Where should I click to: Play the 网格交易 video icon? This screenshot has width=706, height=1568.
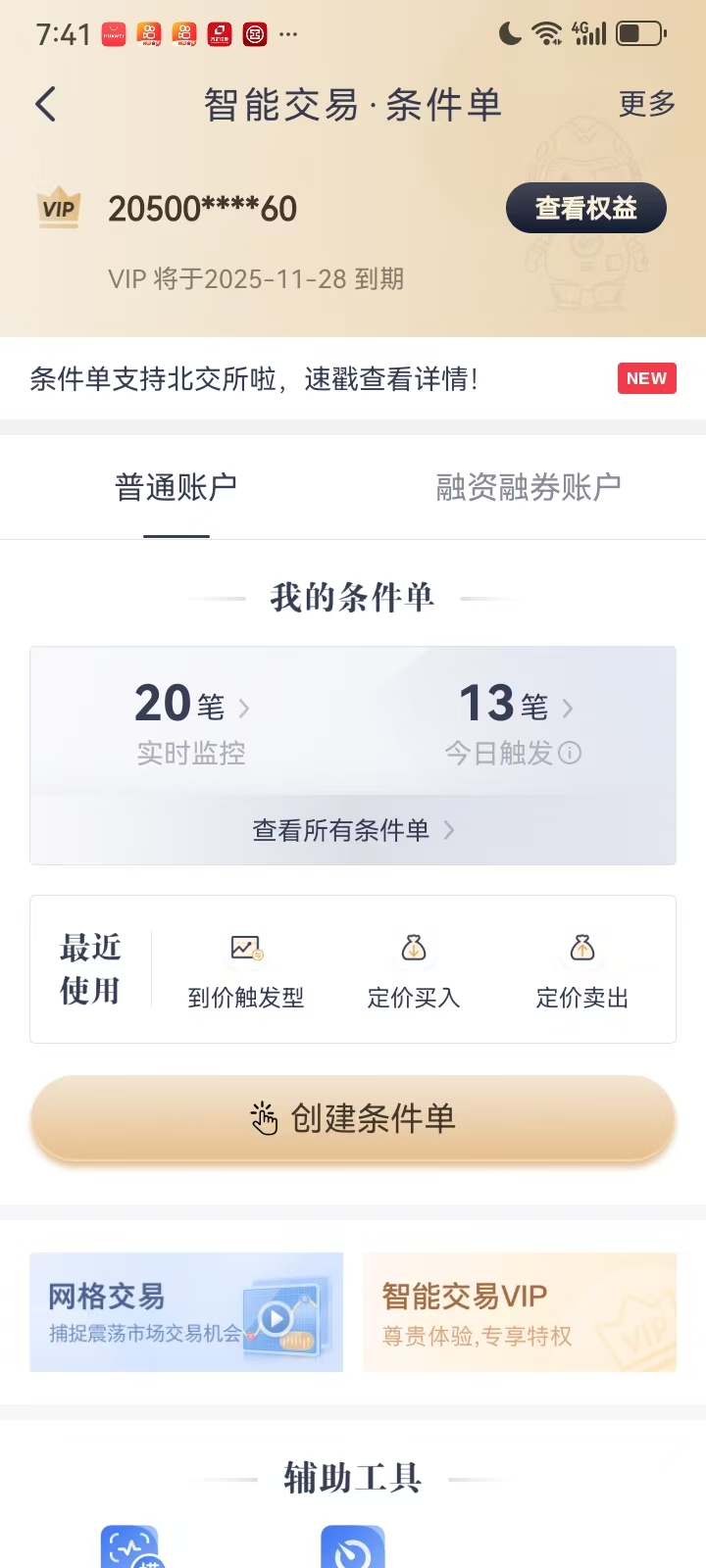coord(276,1318)
